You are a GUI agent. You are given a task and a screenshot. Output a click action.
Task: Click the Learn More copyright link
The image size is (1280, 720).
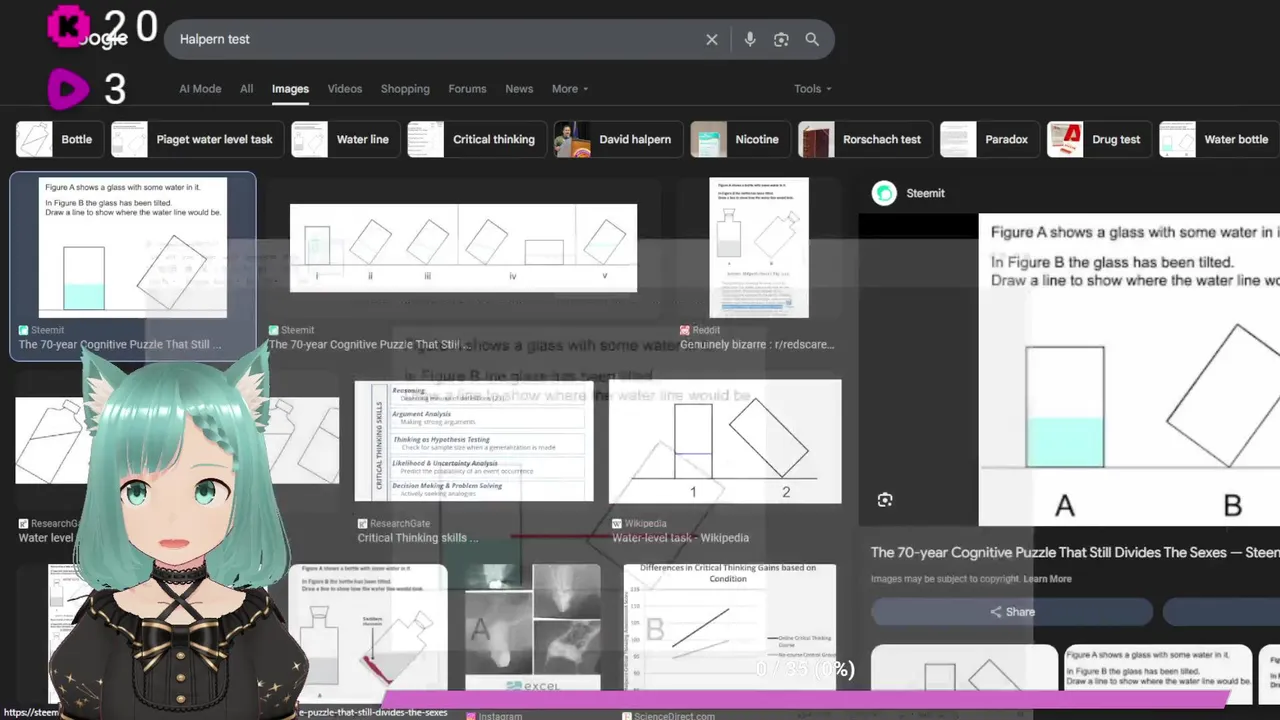[x=1047, y=579]
